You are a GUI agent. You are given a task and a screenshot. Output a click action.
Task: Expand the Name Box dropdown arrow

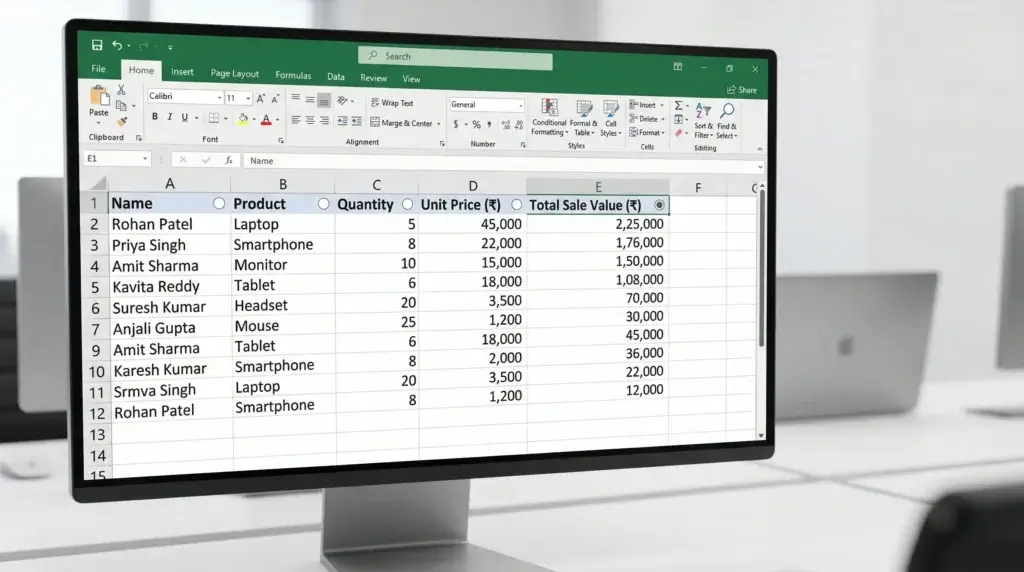click(x=145, y=159)
